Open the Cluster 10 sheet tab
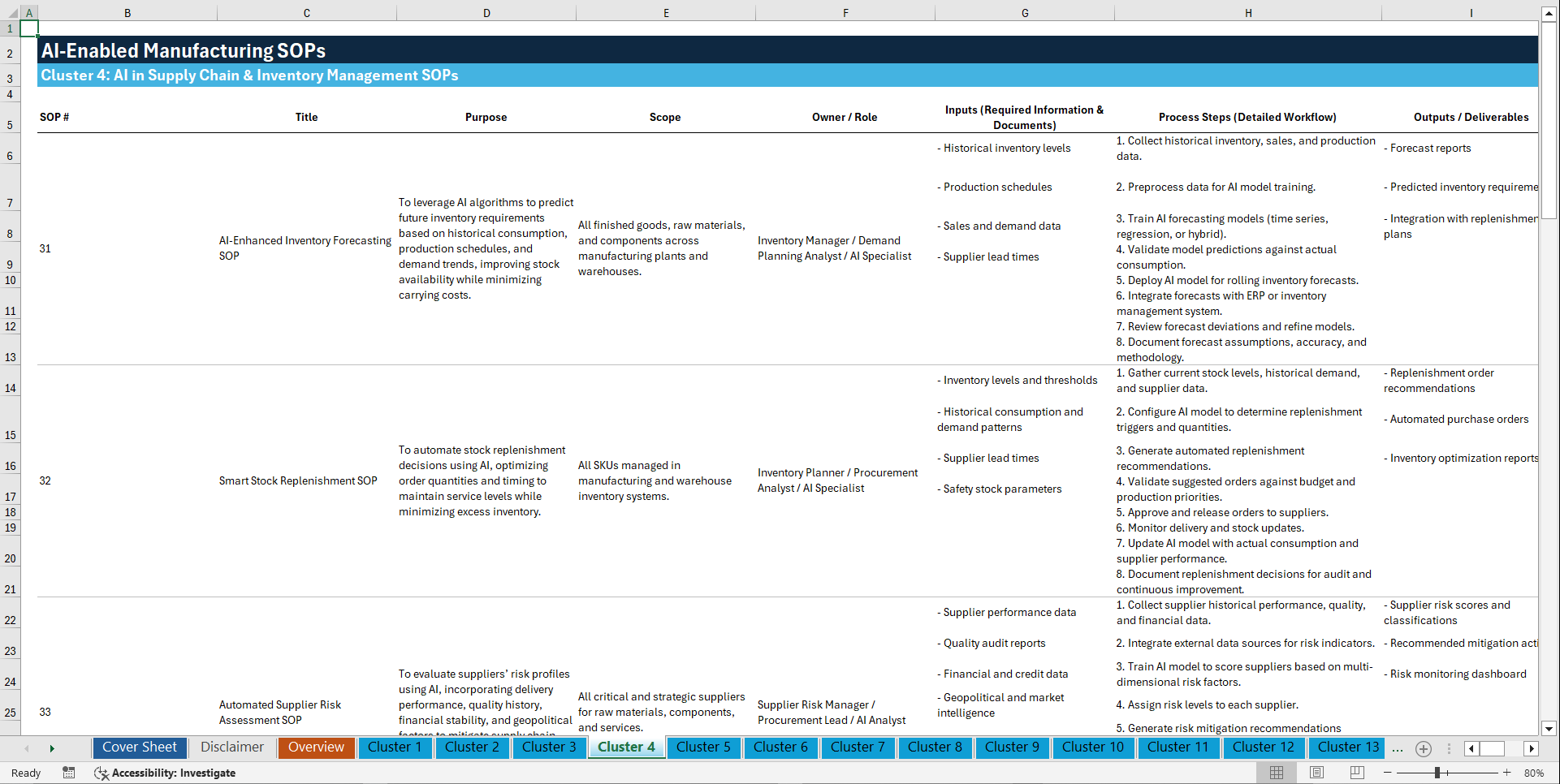This screenshot has width=1560, height=784. coord(1093,747)
